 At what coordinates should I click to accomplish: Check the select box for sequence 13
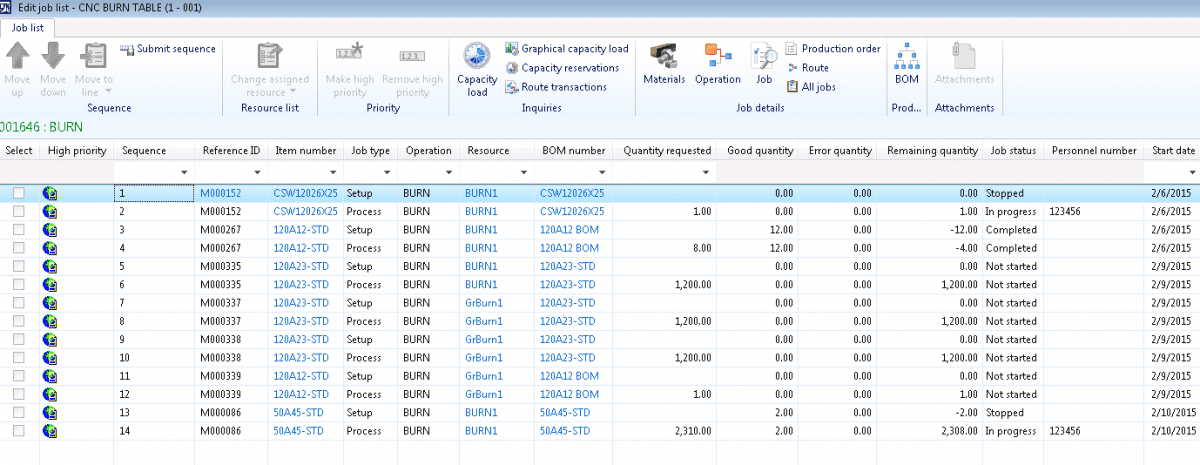[18, 412]
